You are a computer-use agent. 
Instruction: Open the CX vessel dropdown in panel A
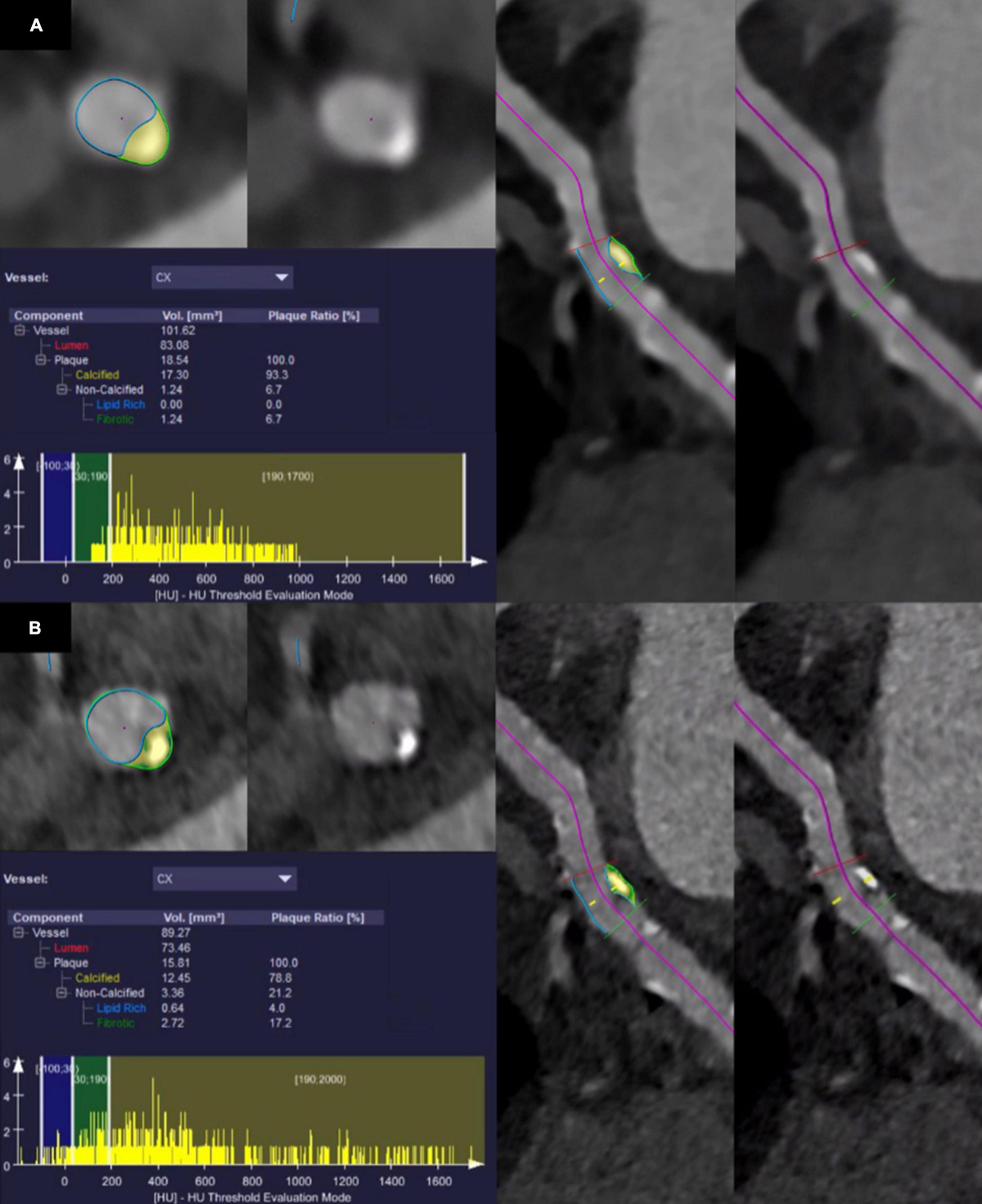pos(282,277)
